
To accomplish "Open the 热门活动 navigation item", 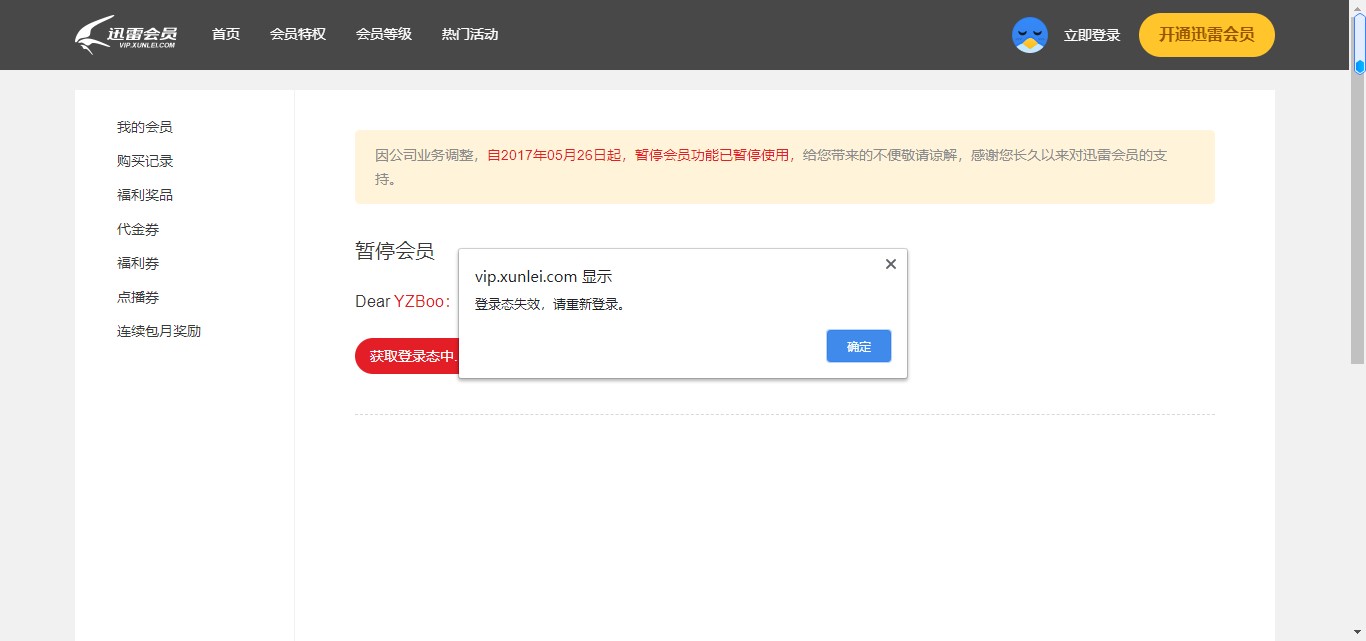I will coord(469,33).
